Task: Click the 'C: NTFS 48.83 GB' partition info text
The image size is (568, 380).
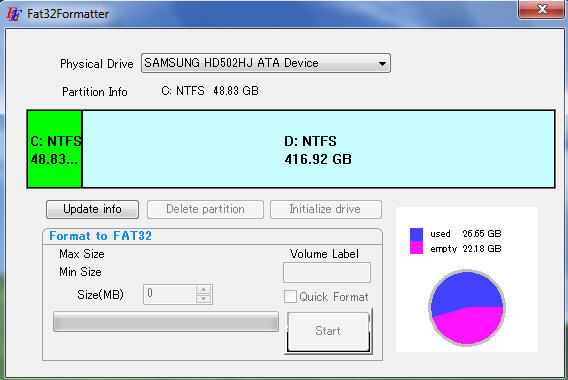Action: click(x=210, y=91)
